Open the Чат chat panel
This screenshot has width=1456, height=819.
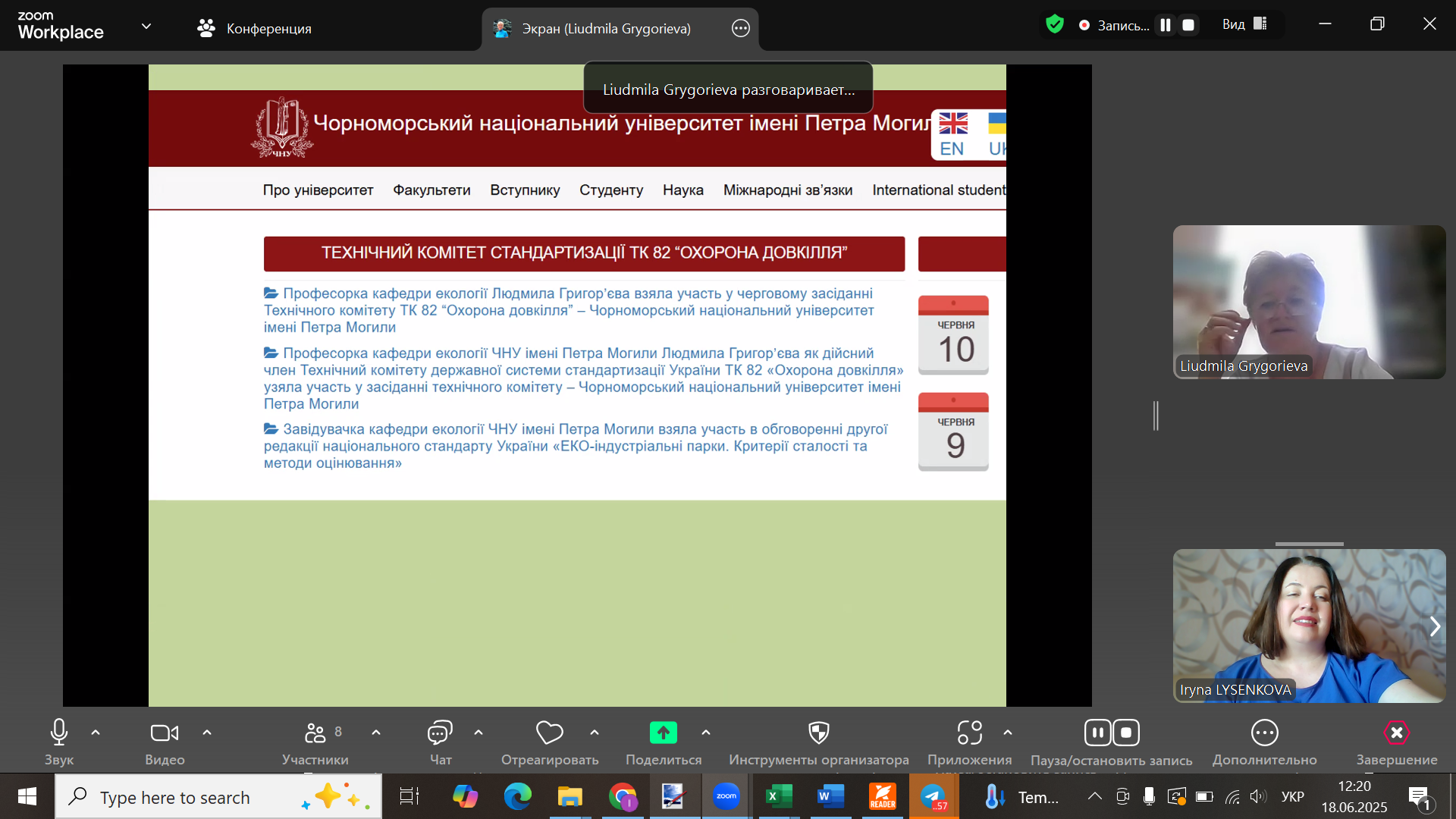point(440,742)
